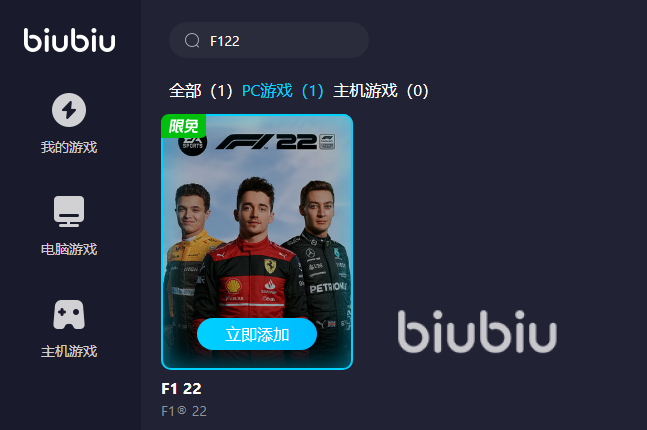
Task: Switch to the 主机游戏 (0) results tab
Action: click(381, 91)
